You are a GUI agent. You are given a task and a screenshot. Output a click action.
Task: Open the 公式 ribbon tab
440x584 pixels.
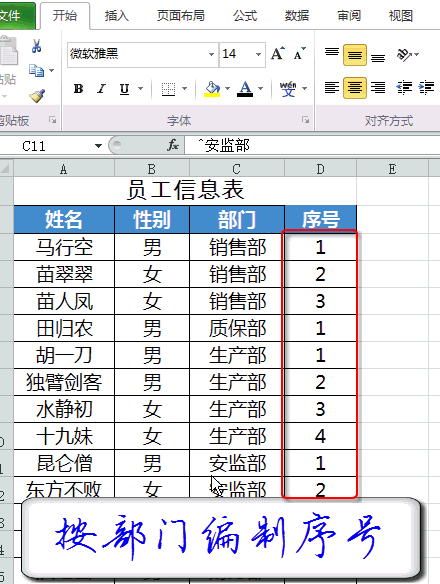pos(245,16)
